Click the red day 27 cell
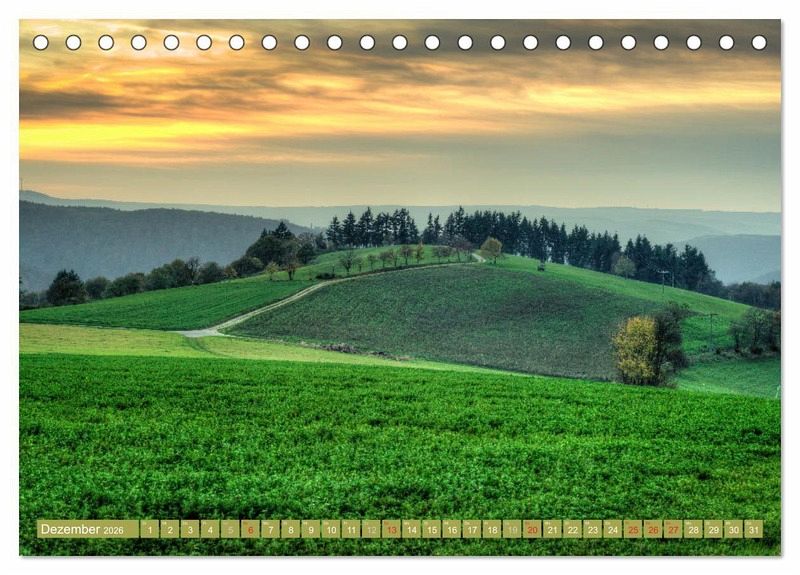 click(673, 529)
